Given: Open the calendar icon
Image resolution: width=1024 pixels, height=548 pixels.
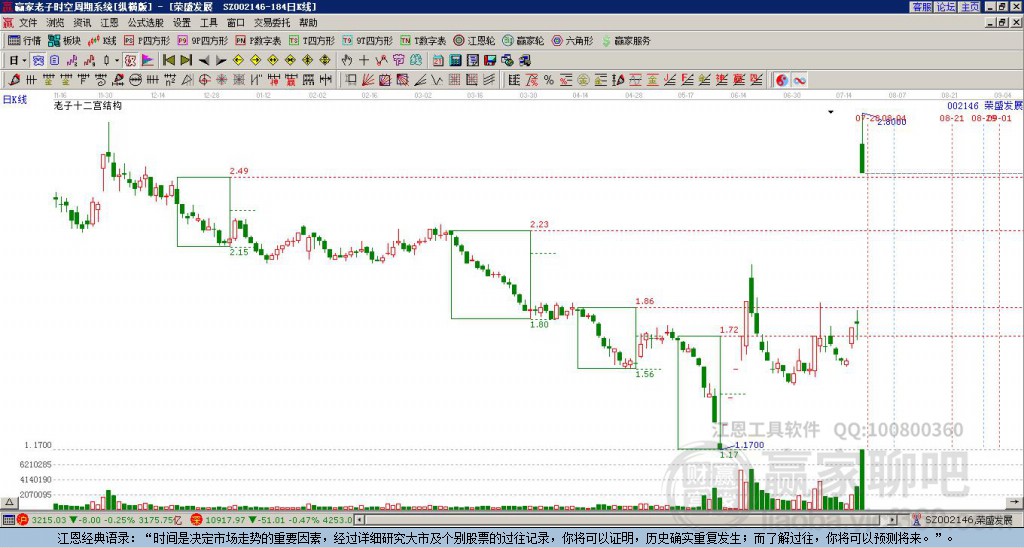Looking at the screenshot, I should [x=438, y=60].
